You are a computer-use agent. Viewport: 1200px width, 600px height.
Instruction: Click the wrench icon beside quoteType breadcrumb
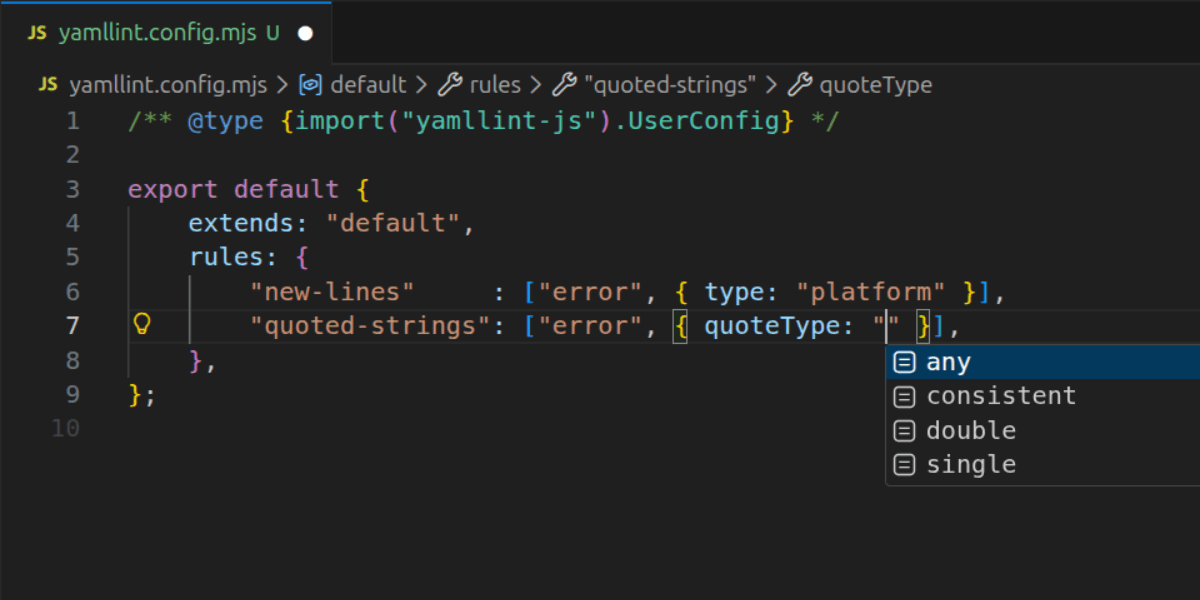(x=800, y=84)
